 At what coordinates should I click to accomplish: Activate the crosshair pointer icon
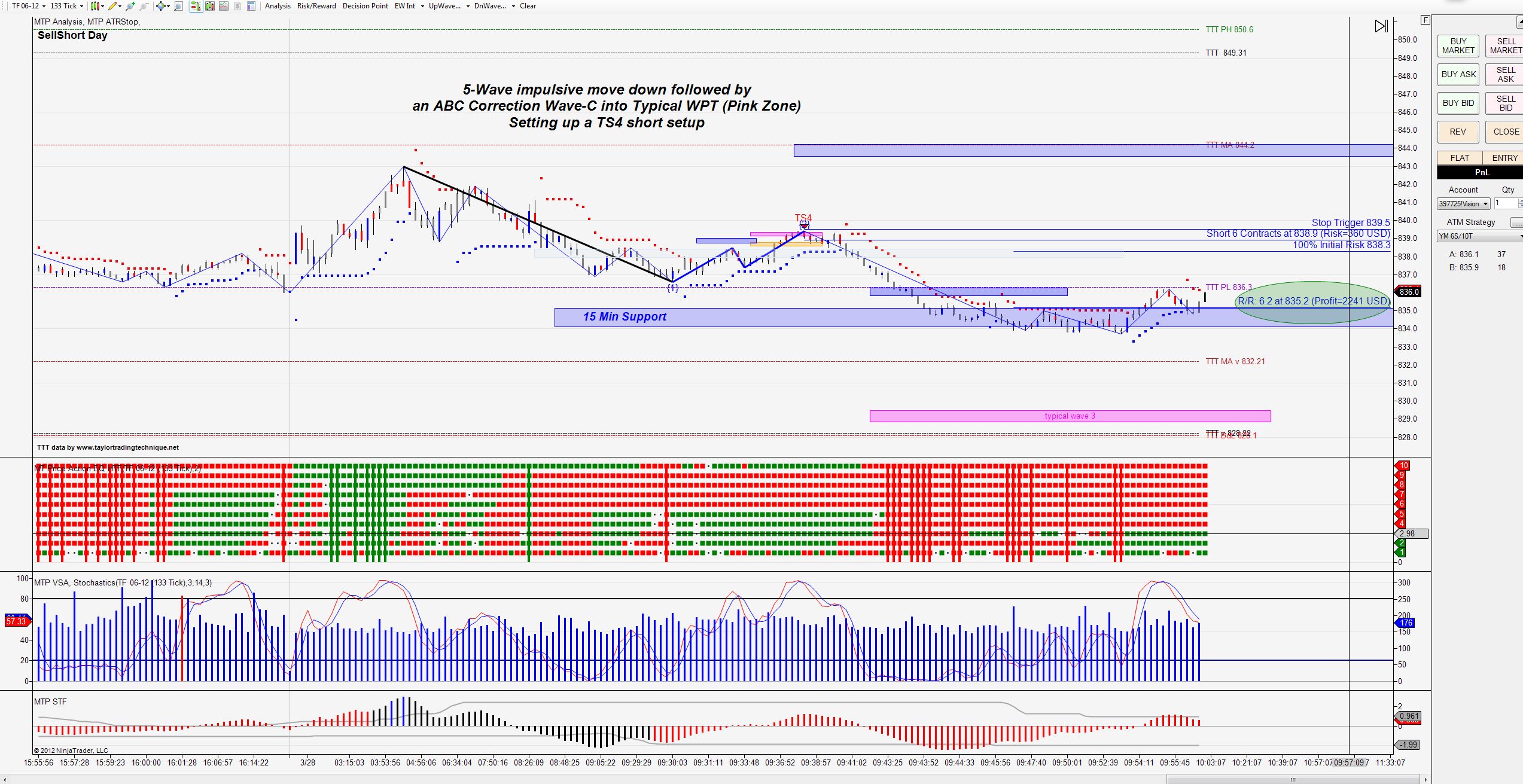160,6
